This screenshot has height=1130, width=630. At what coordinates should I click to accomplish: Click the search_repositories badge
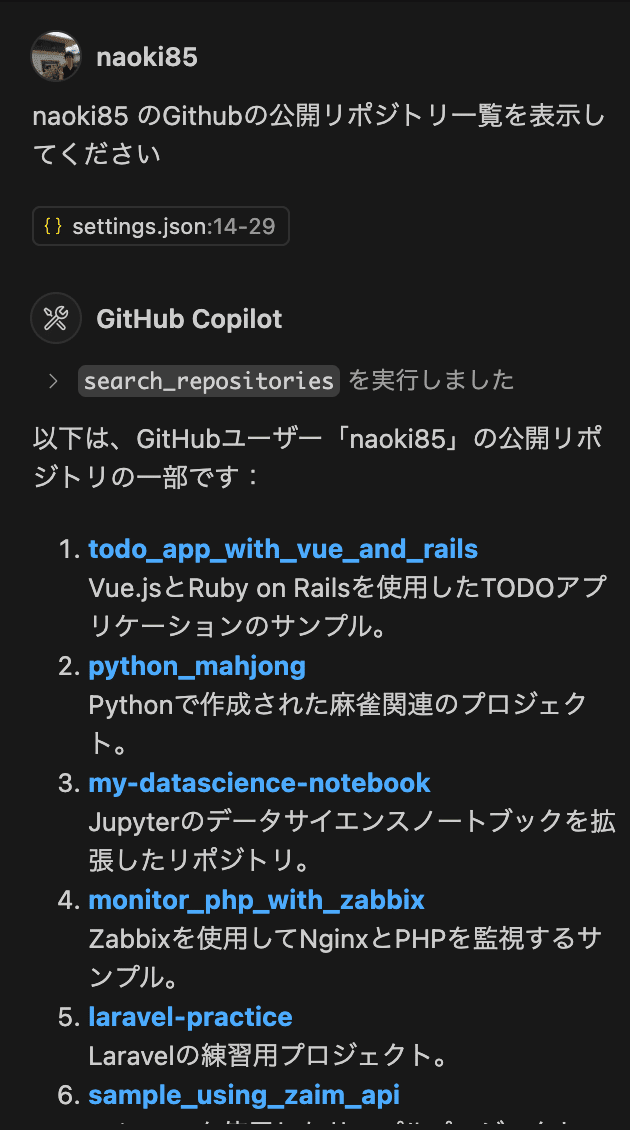click(208, 380)
